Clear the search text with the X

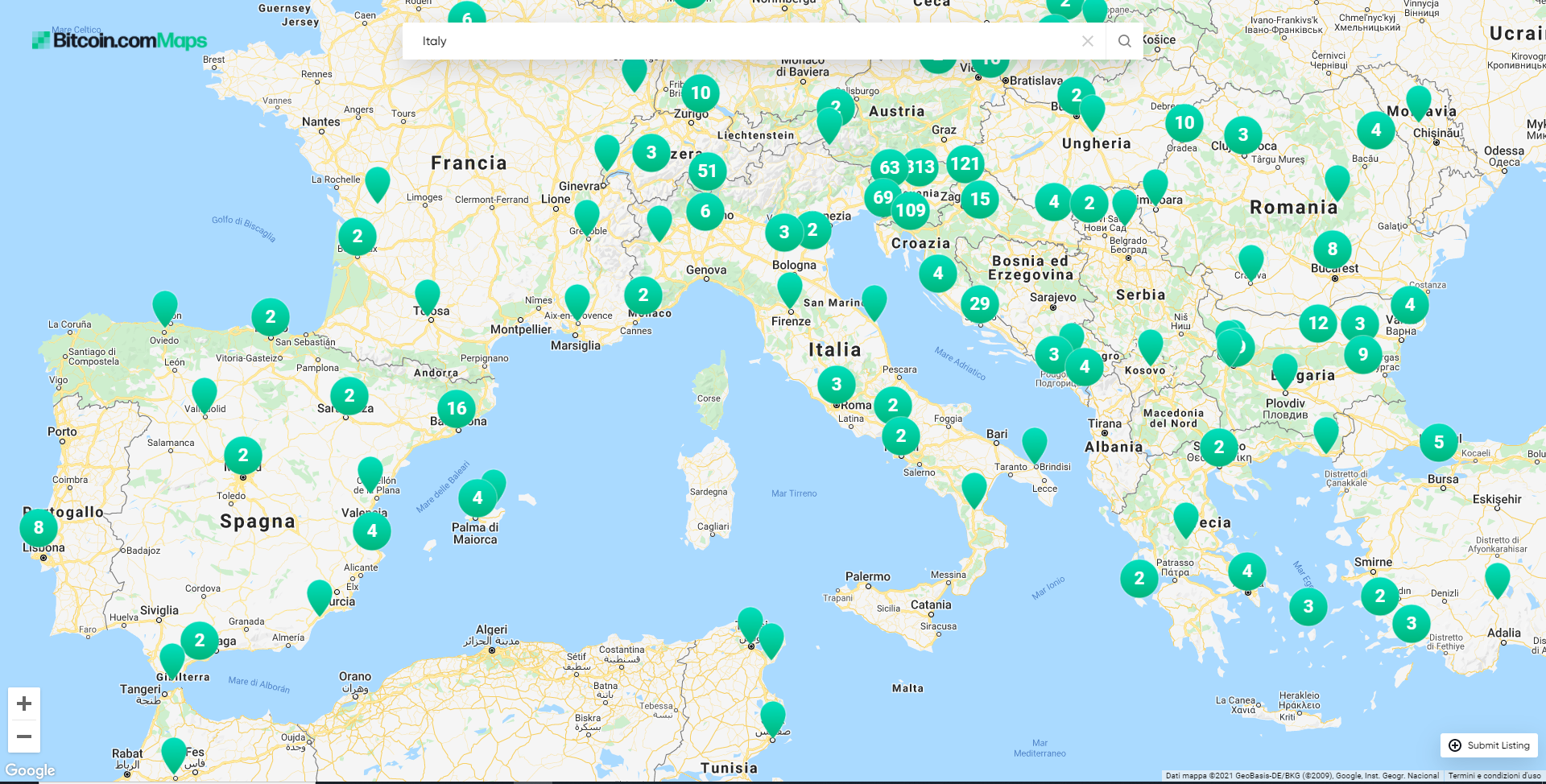point(1088,41)
